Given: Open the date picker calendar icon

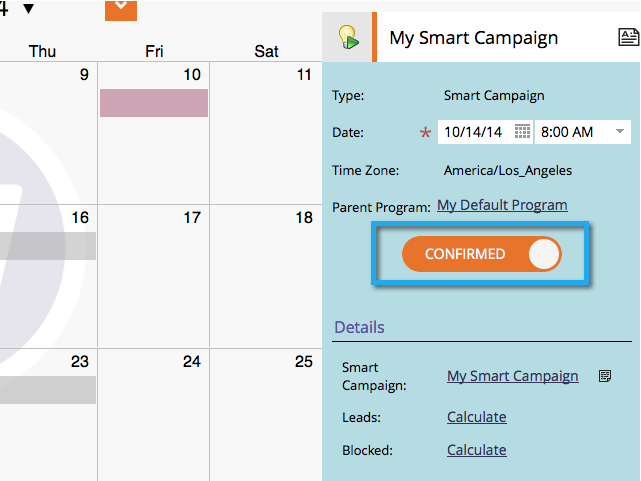Looking at the screenshot, I should tap(522, 131).
